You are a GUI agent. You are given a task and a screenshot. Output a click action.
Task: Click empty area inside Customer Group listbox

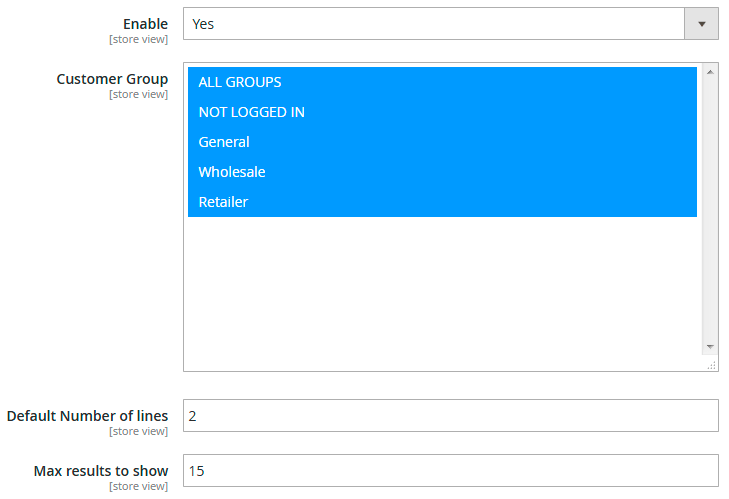coord(442,290)
